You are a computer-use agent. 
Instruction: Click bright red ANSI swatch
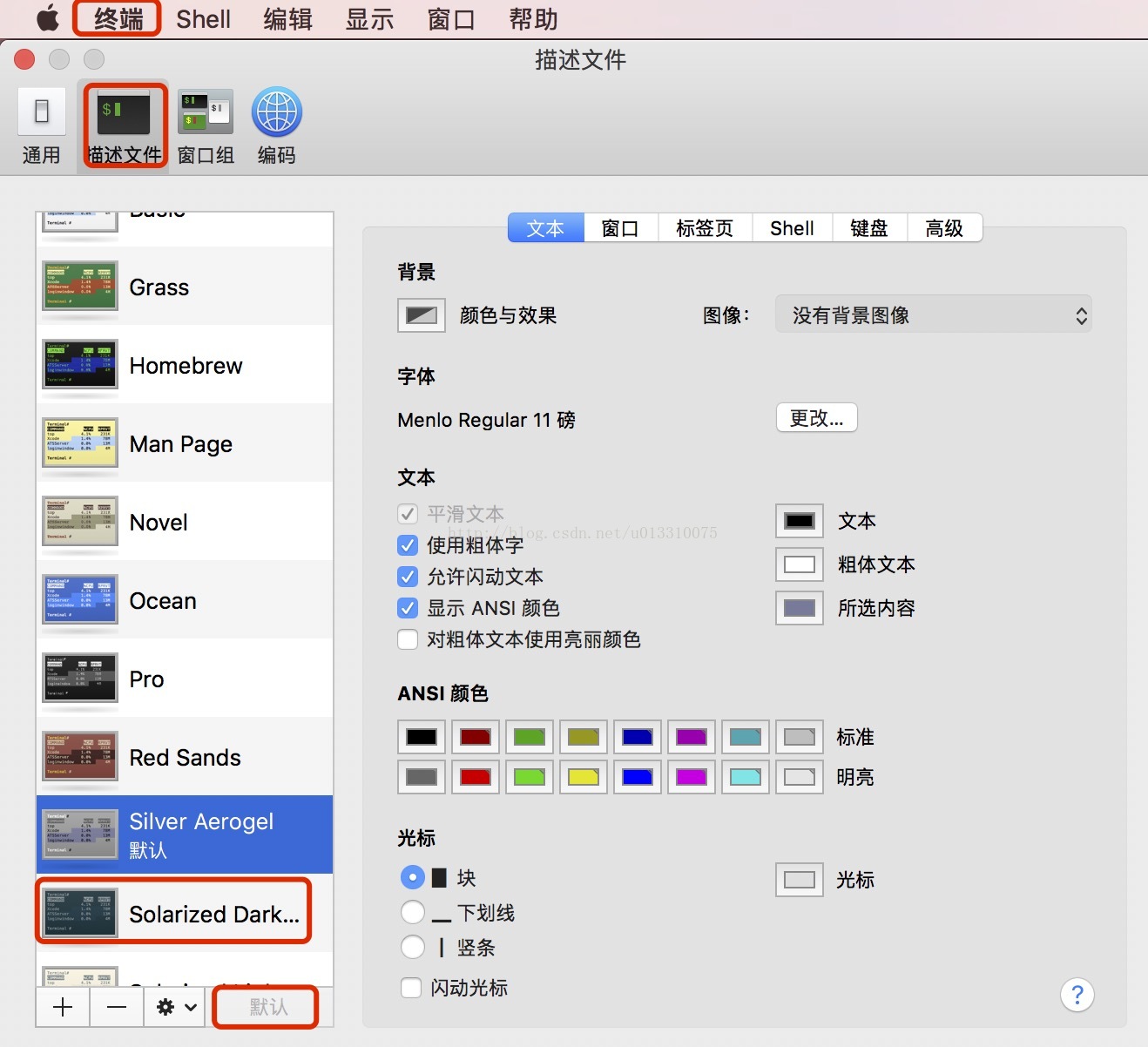476,777
